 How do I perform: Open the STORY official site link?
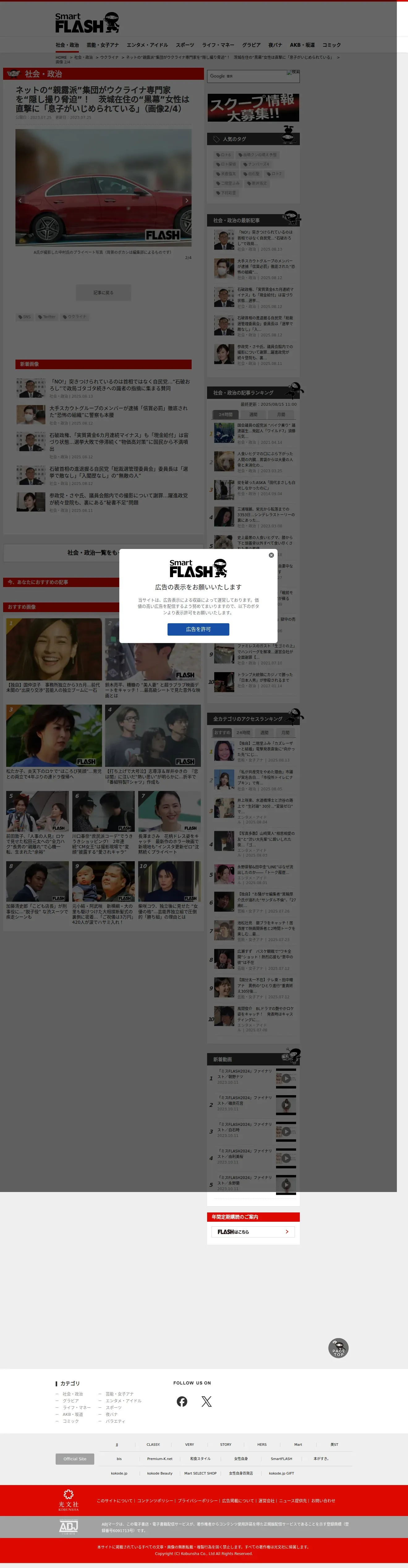[x=226, y=1445]
